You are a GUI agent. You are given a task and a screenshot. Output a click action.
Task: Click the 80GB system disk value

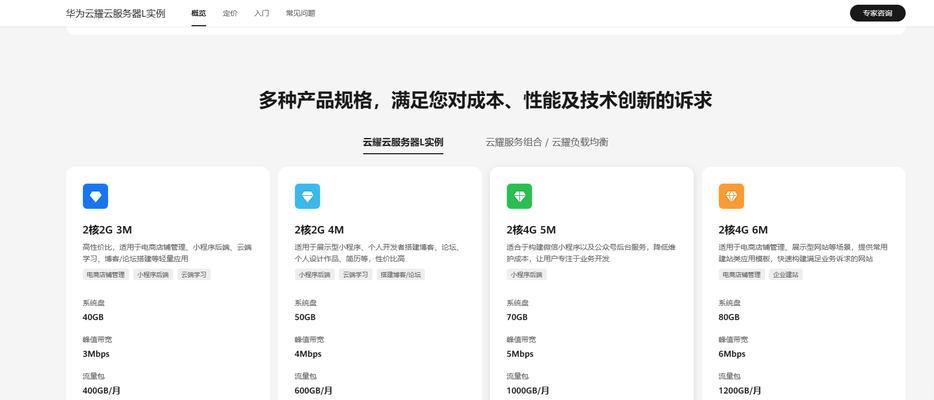pos(730,317)
